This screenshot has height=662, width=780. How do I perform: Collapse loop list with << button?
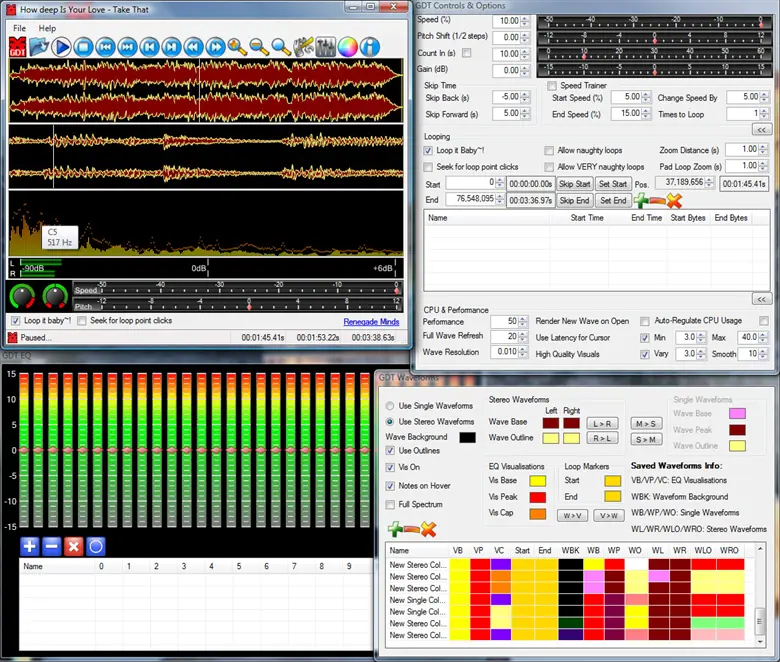[x=761, y=299]
